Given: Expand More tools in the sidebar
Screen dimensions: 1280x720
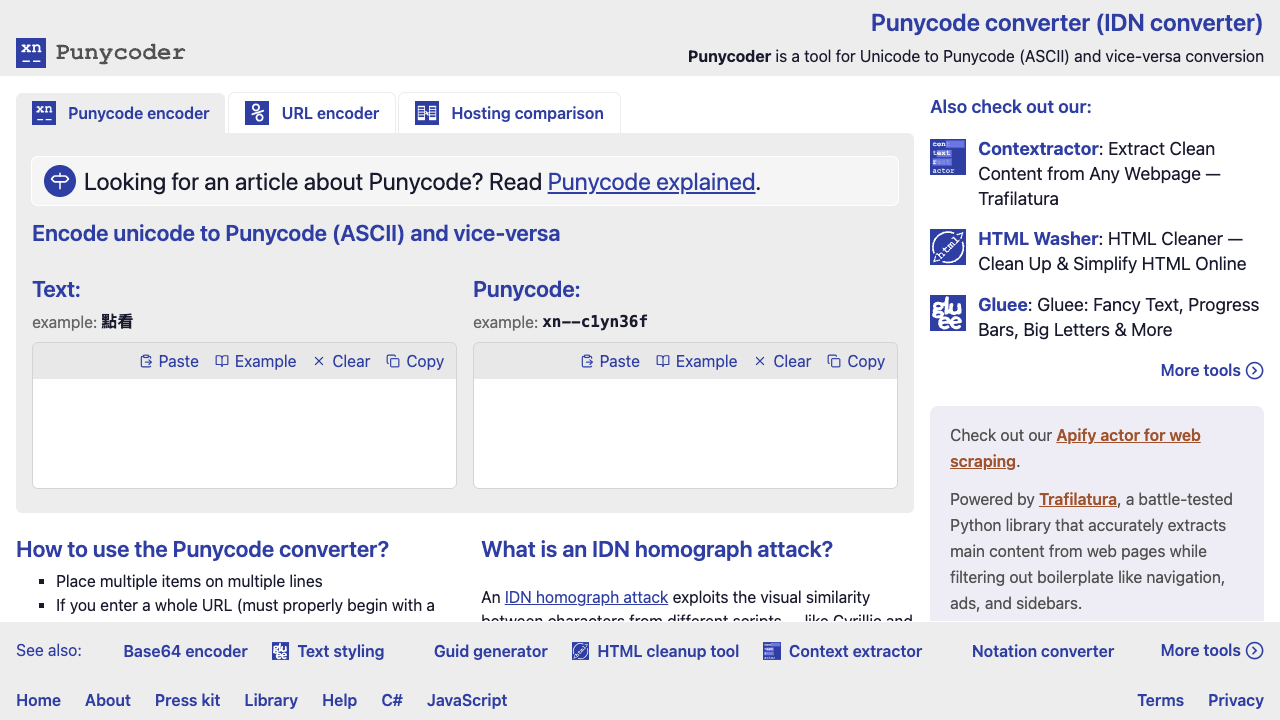Looking at the screenshot, I should (1212, 370).
